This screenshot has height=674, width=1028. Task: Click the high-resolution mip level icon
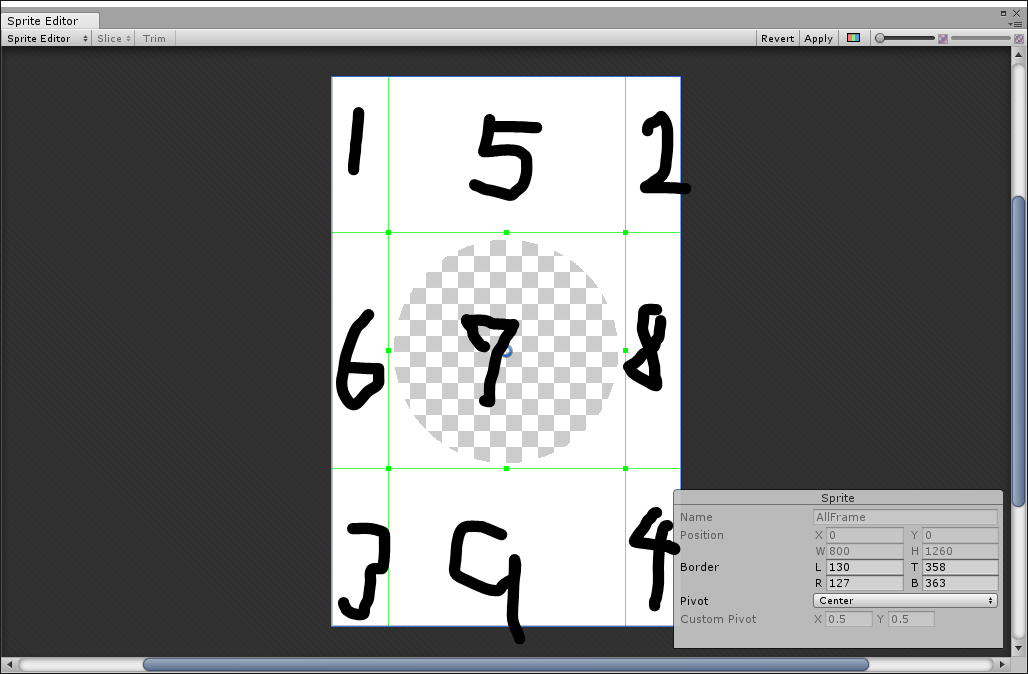[x=1019, y=39]
